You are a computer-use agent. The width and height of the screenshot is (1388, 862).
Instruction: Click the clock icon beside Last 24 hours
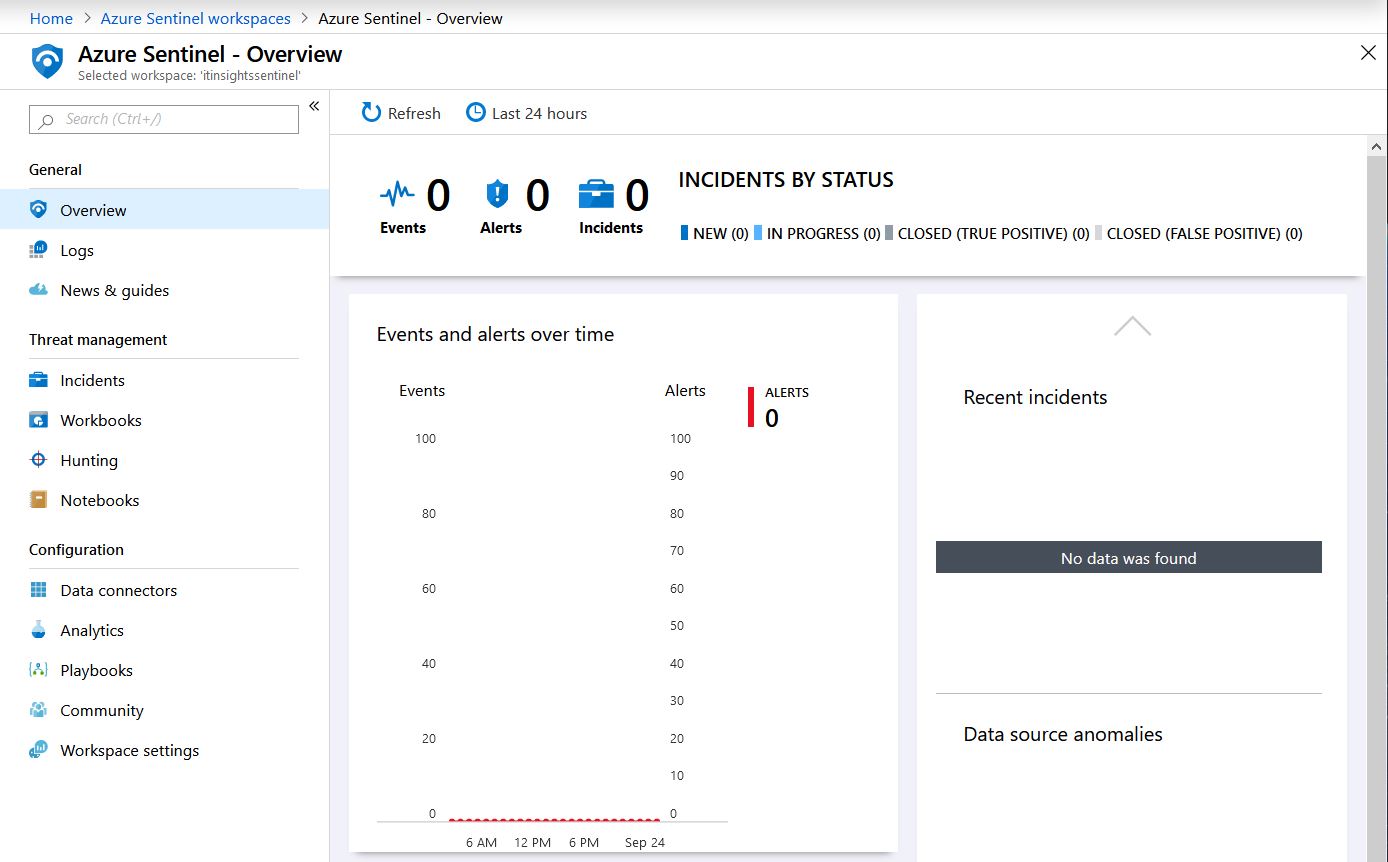[x=476, y=113]
